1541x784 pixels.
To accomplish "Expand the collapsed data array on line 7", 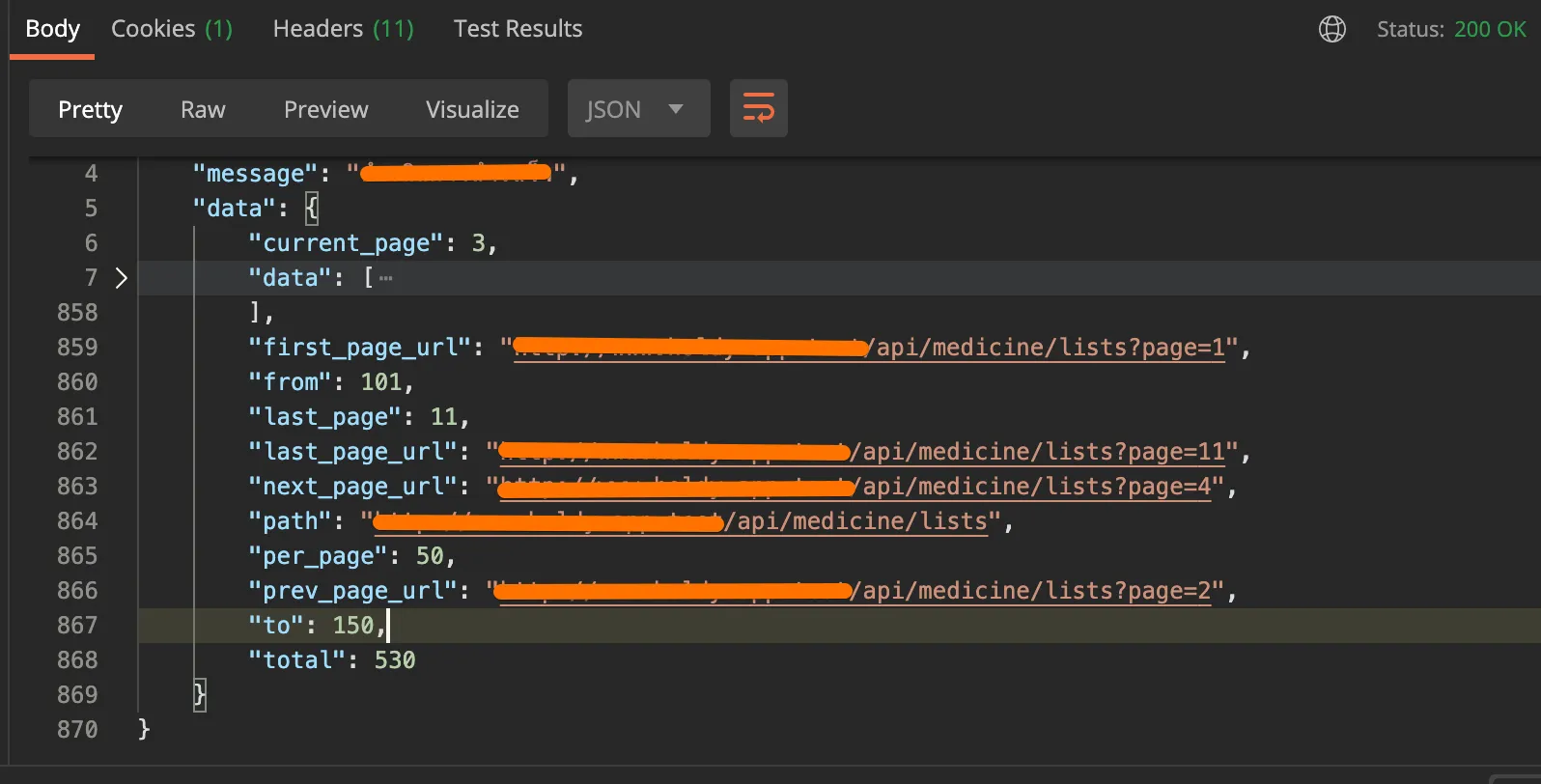I will (122, 278).
